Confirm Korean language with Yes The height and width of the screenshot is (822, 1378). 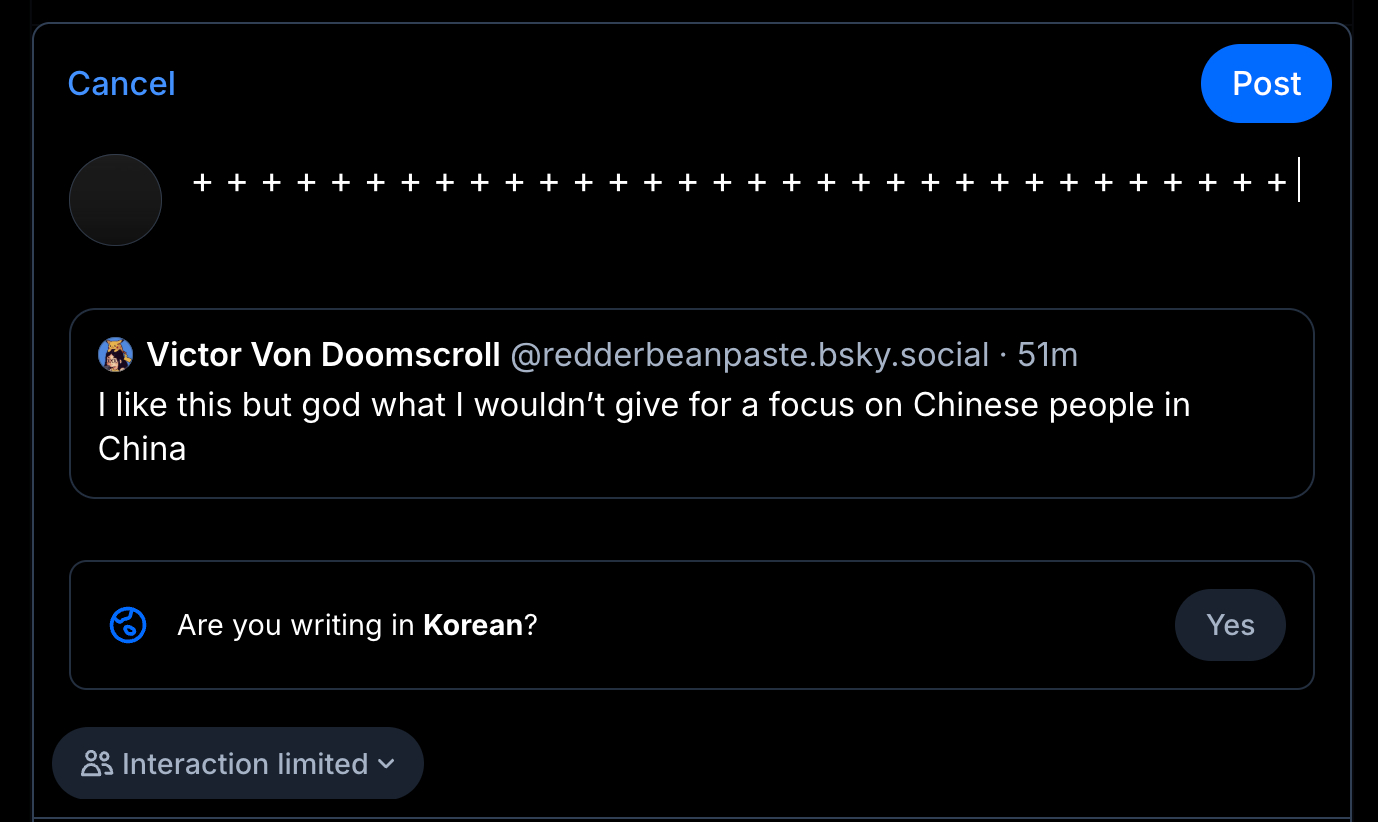(1230, 625)
